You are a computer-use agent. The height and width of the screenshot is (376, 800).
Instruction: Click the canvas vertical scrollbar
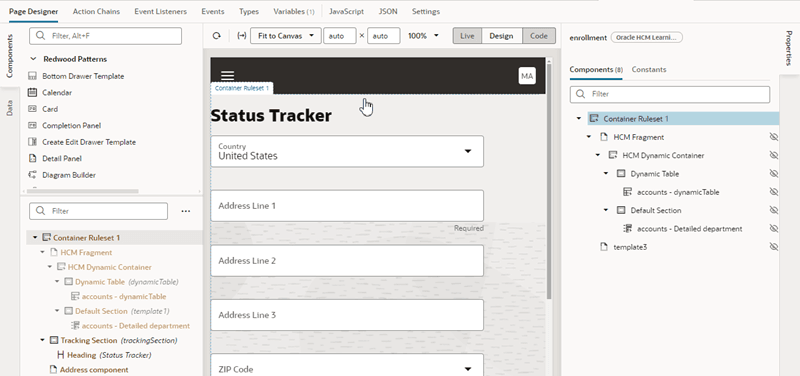[x=548, y=181]
